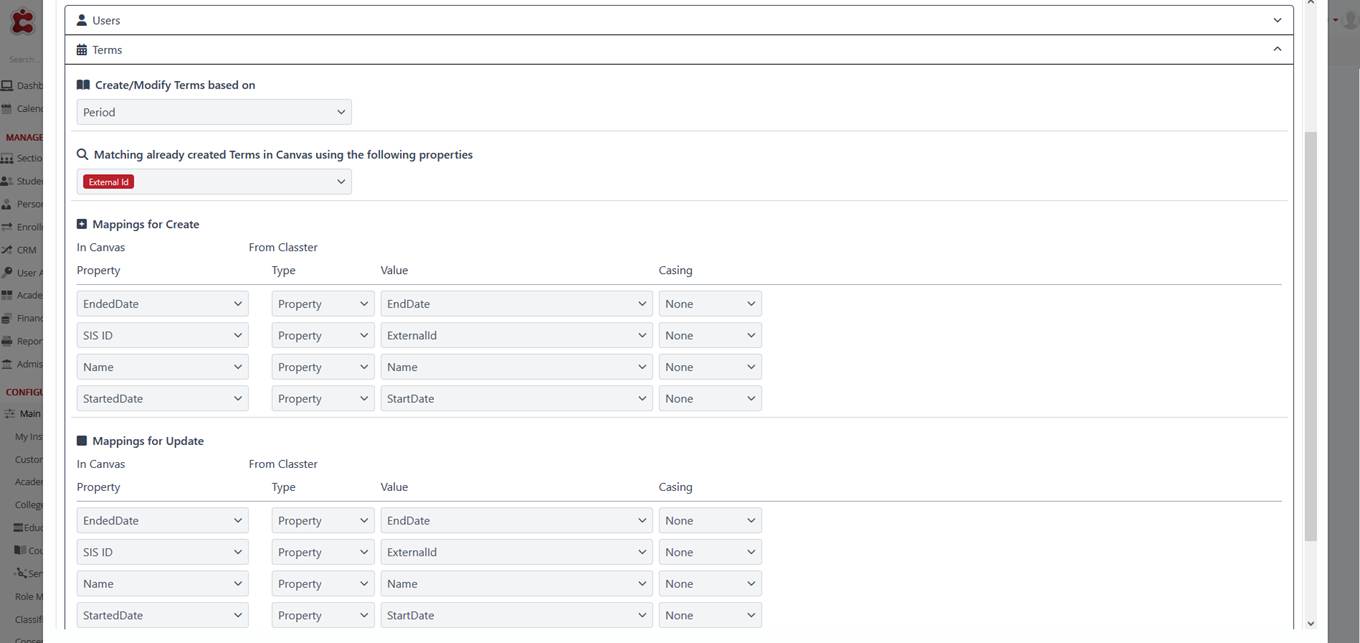Image resolution: width=1360 pixels, height=643 pixels.
Task: Open the EndedDate property dropdown in Mappings for Update
Action: pyautogui.click(x=163, y=521)
